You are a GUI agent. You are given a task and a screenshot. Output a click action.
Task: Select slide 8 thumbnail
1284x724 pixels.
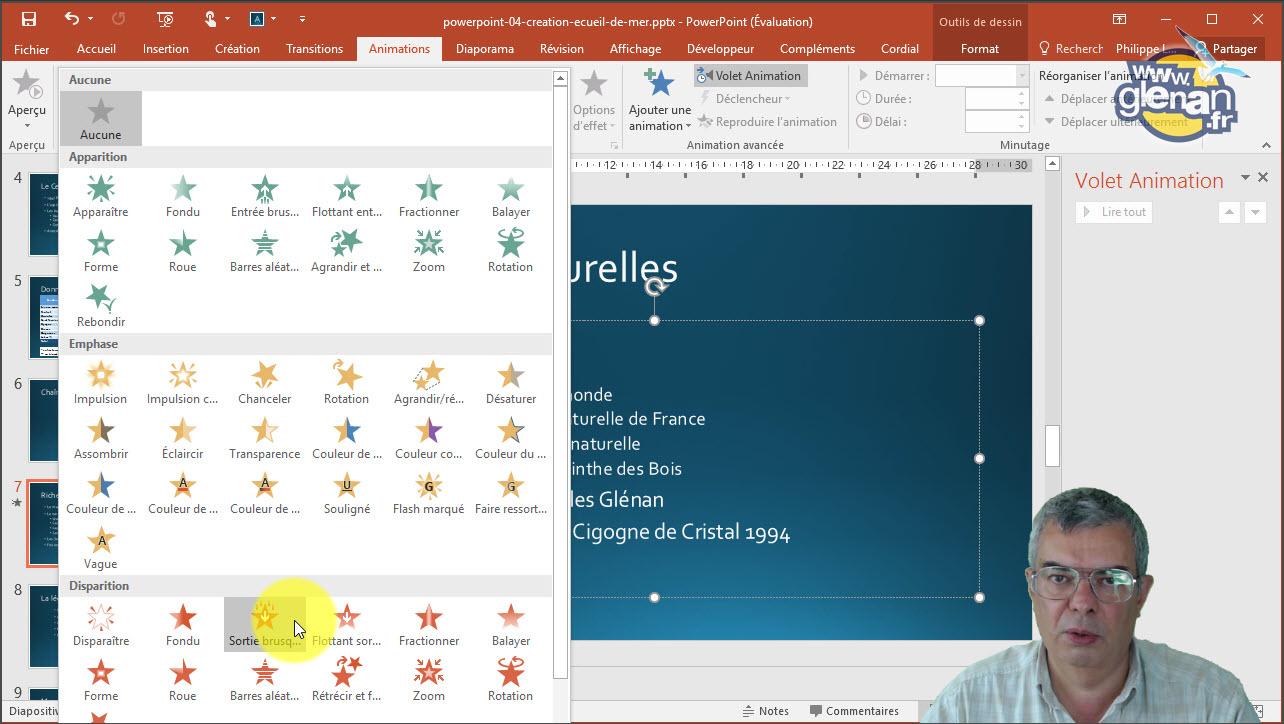click(x=42, y=627)
